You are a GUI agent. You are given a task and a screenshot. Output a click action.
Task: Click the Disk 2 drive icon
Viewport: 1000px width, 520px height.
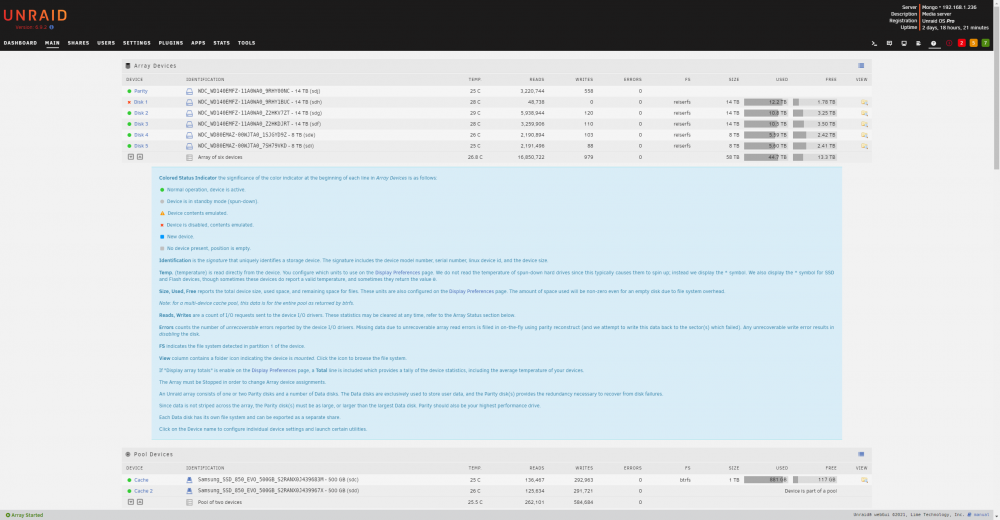189,113
